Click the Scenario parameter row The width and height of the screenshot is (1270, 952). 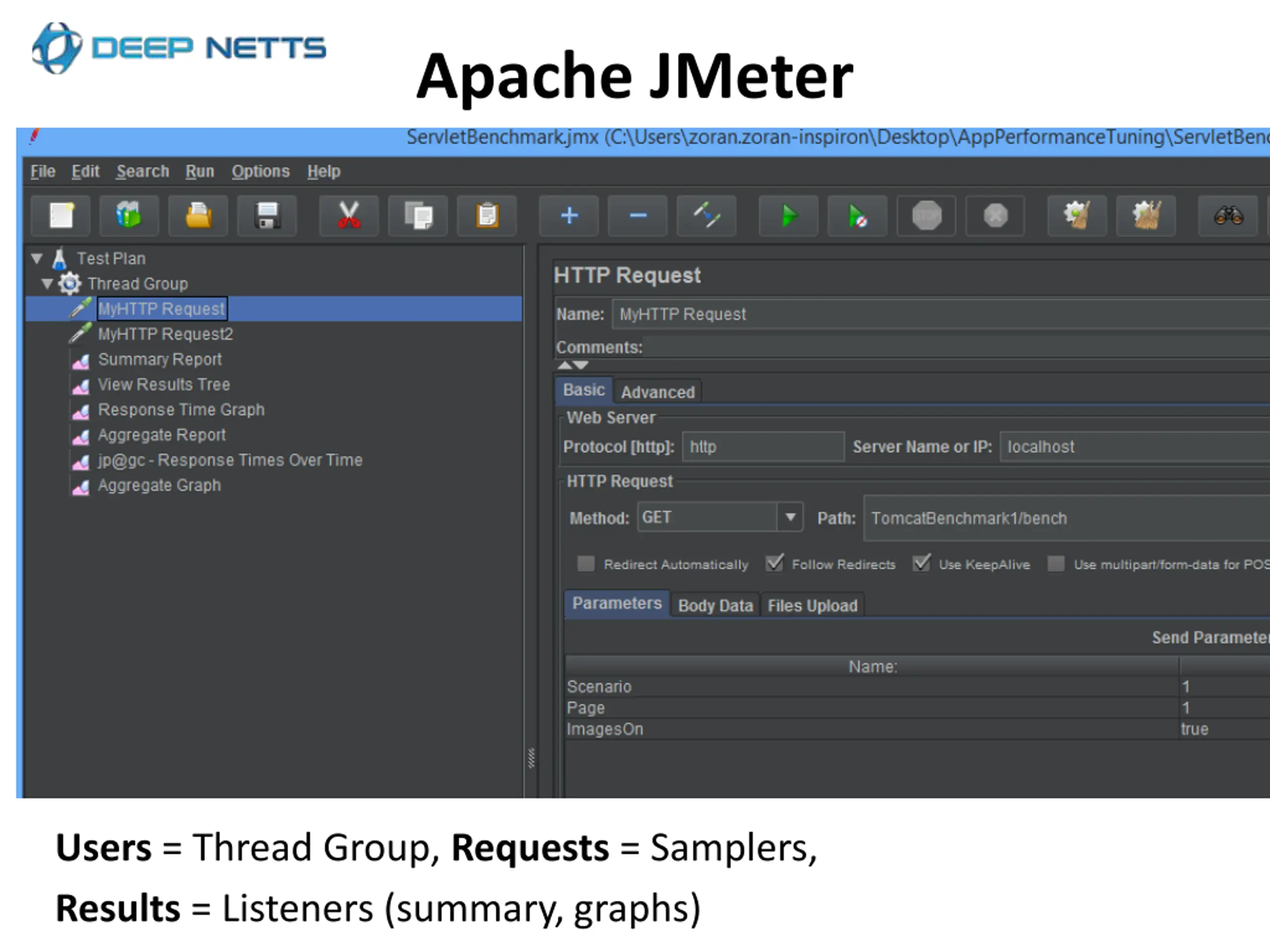pos(917,686)
